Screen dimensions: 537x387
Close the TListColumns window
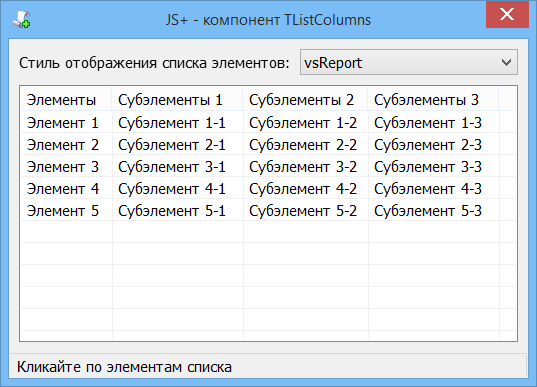(x=507, y=14)
